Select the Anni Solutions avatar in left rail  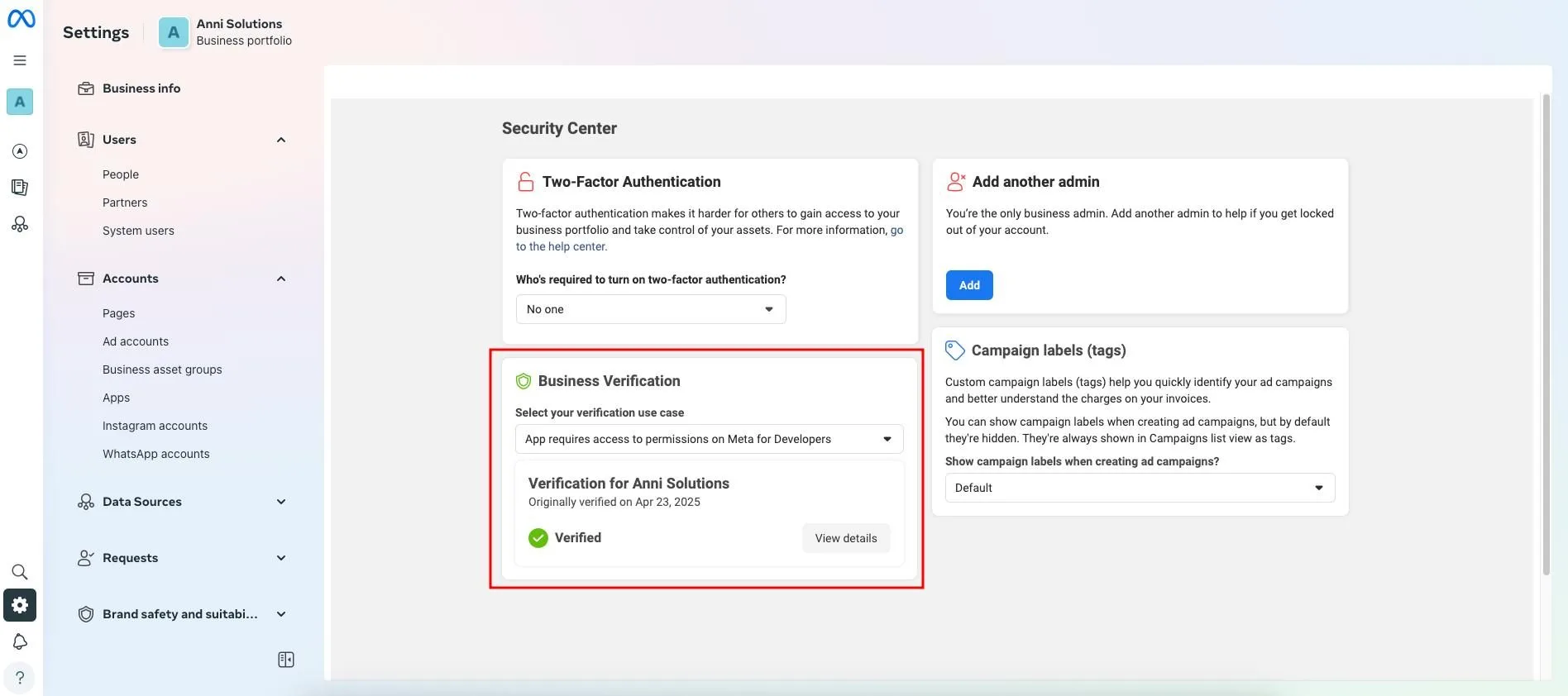click(x=20, y=102)
